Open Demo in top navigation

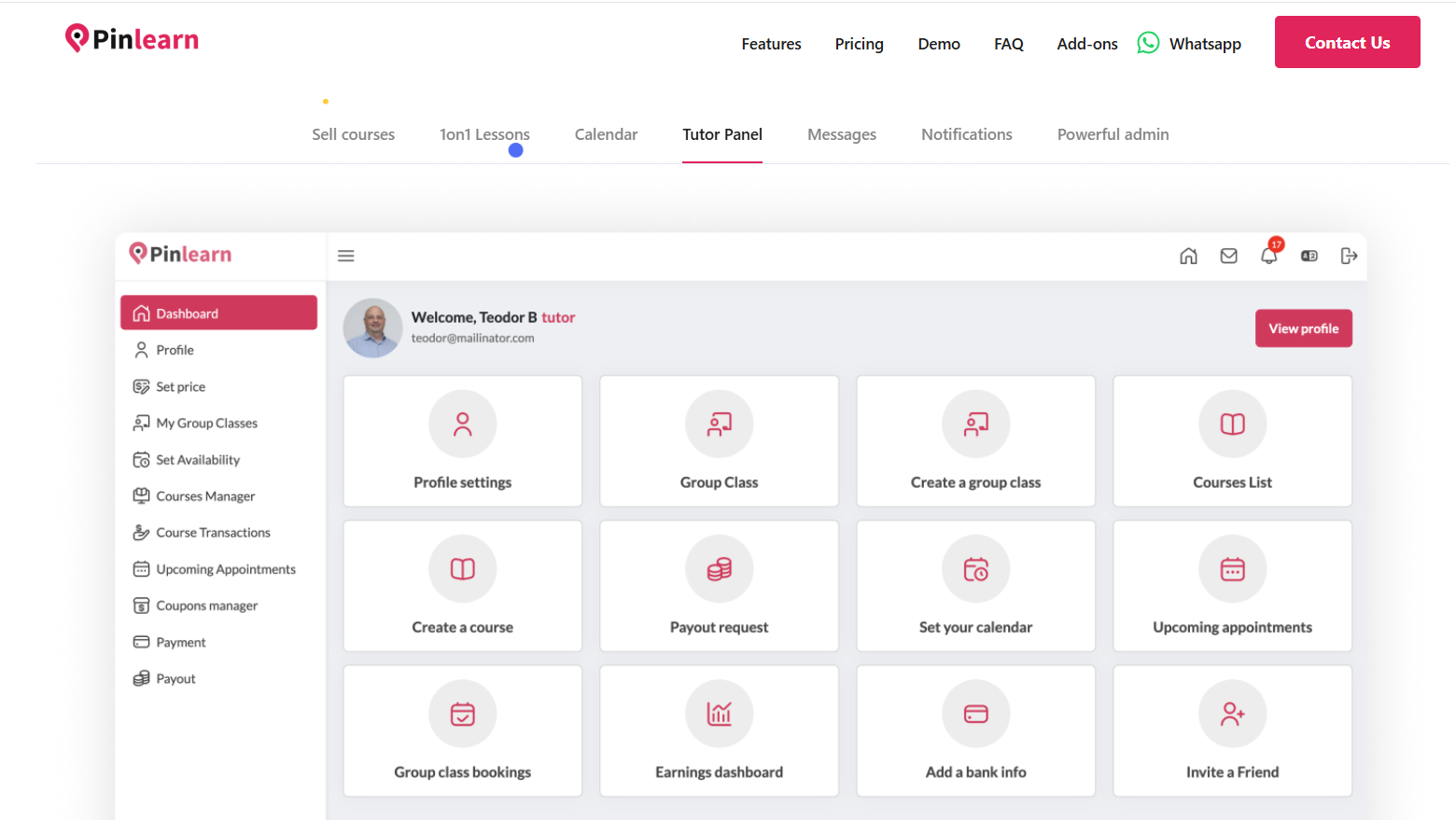[939, 44]
